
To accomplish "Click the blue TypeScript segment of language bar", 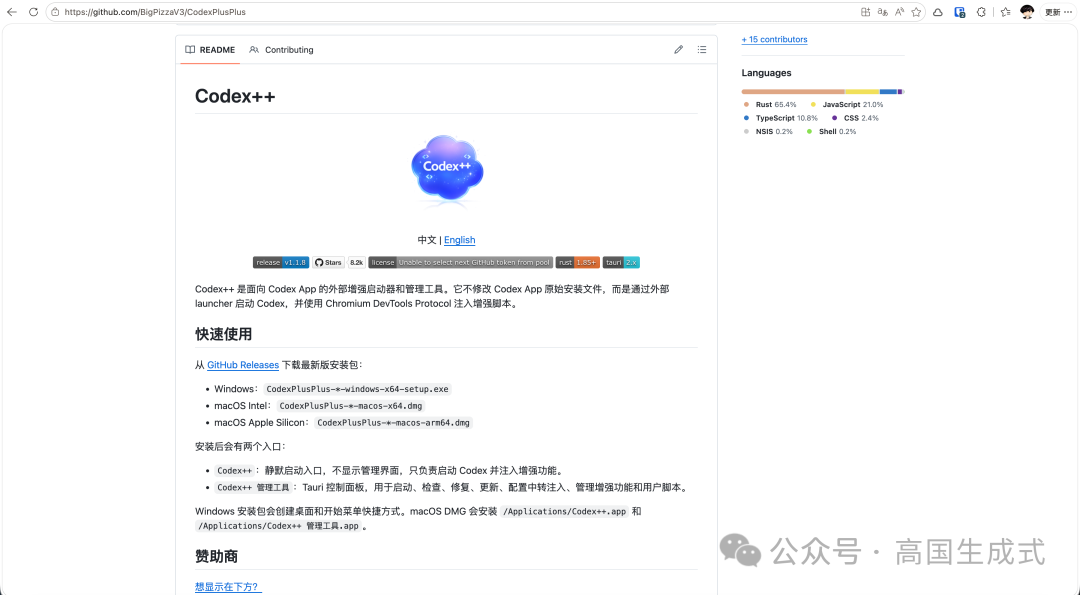I will [x=889, y=92].
